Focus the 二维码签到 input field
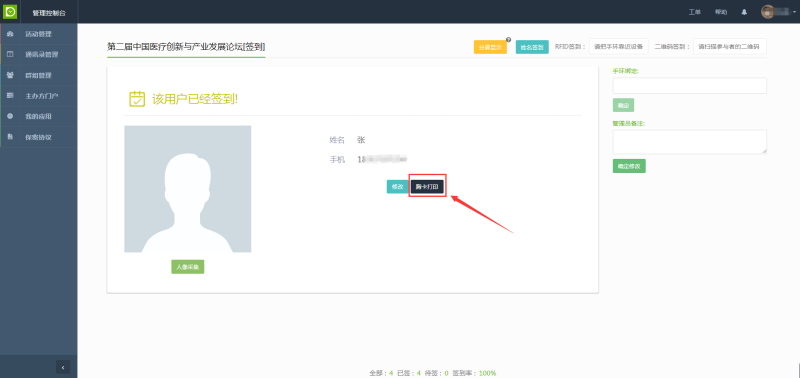The image size is (800, 378). point(730,46)
